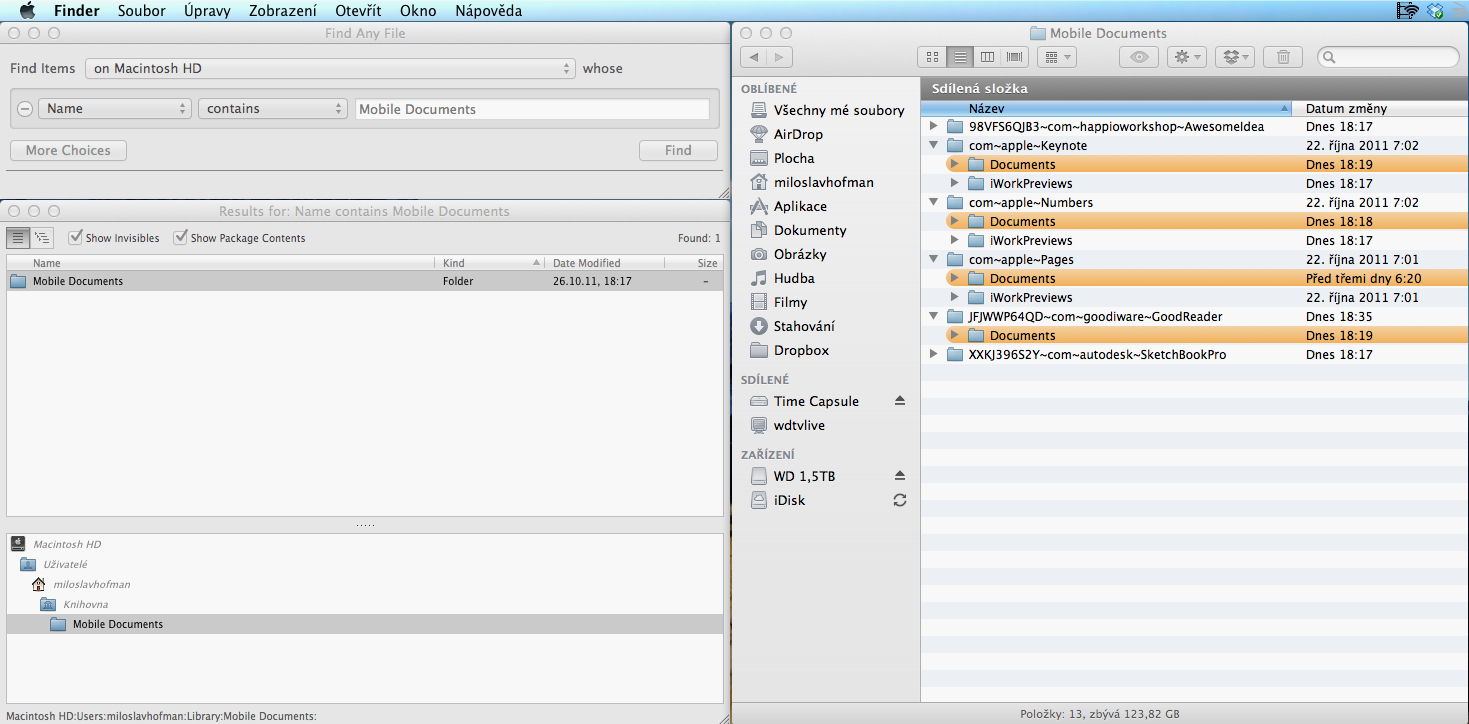Toggle Show Package Contents checkbox
Viewport: 1469px width, 724px height.
(x=180, y=238)
